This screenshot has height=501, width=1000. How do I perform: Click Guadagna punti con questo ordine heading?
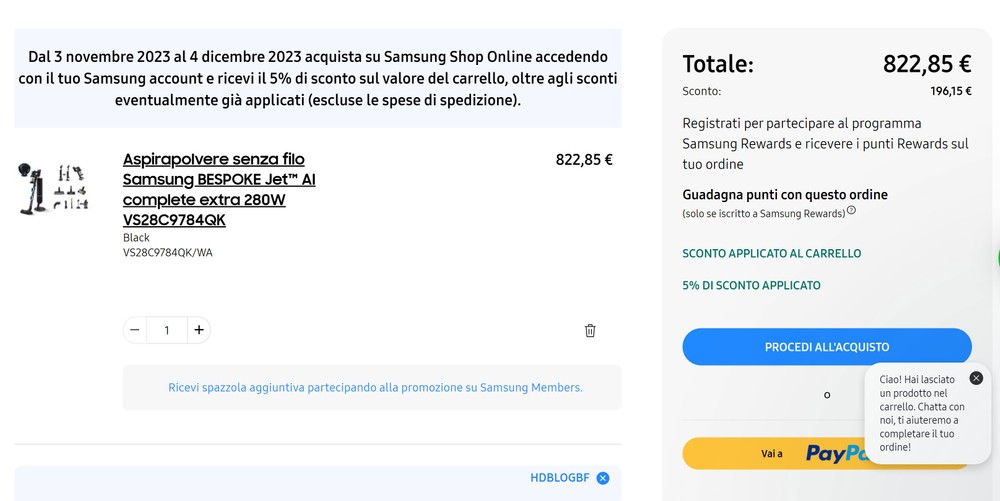coord(785,194)
